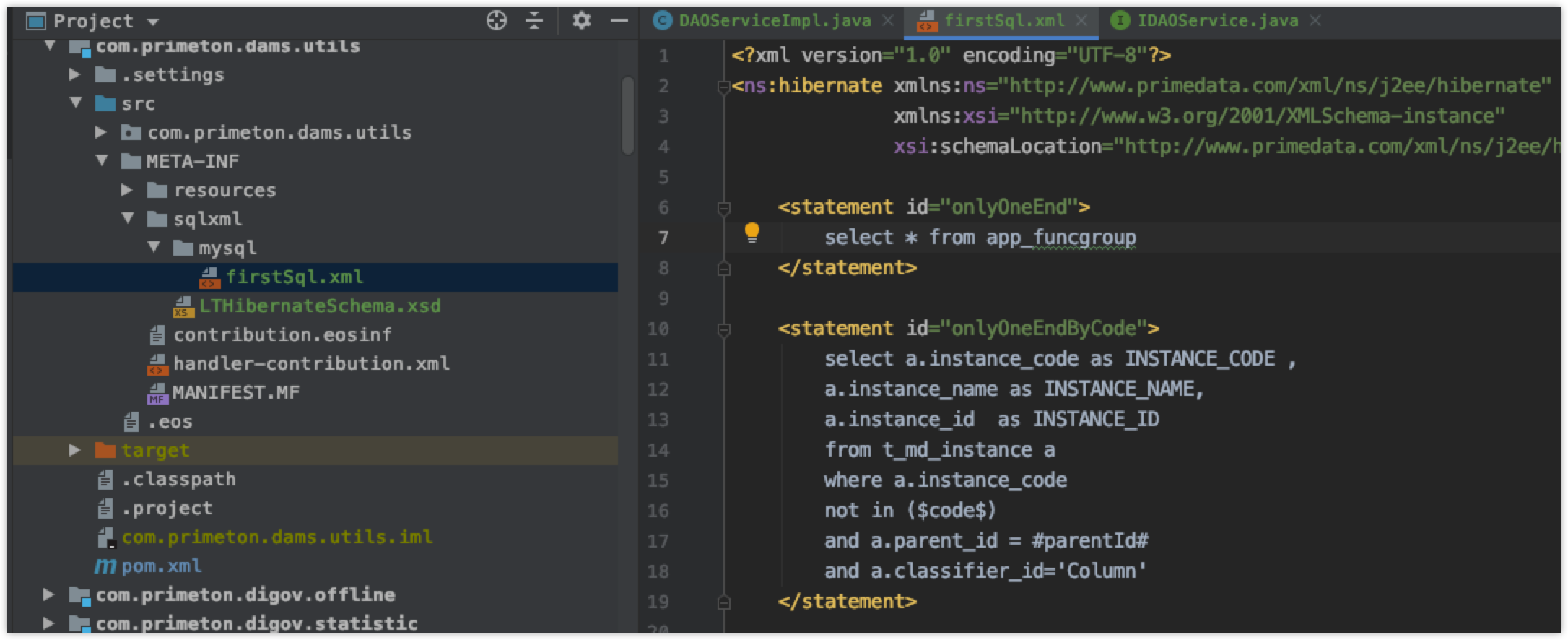Collapse the sqlxml folder

tap(128, 218)
